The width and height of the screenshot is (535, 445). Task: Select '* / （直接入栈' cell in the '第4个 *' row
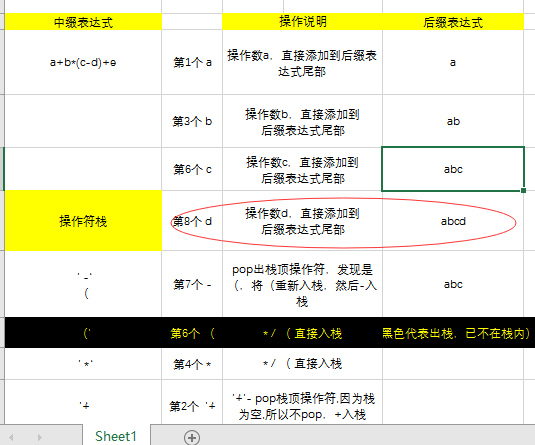pos(302,364)
